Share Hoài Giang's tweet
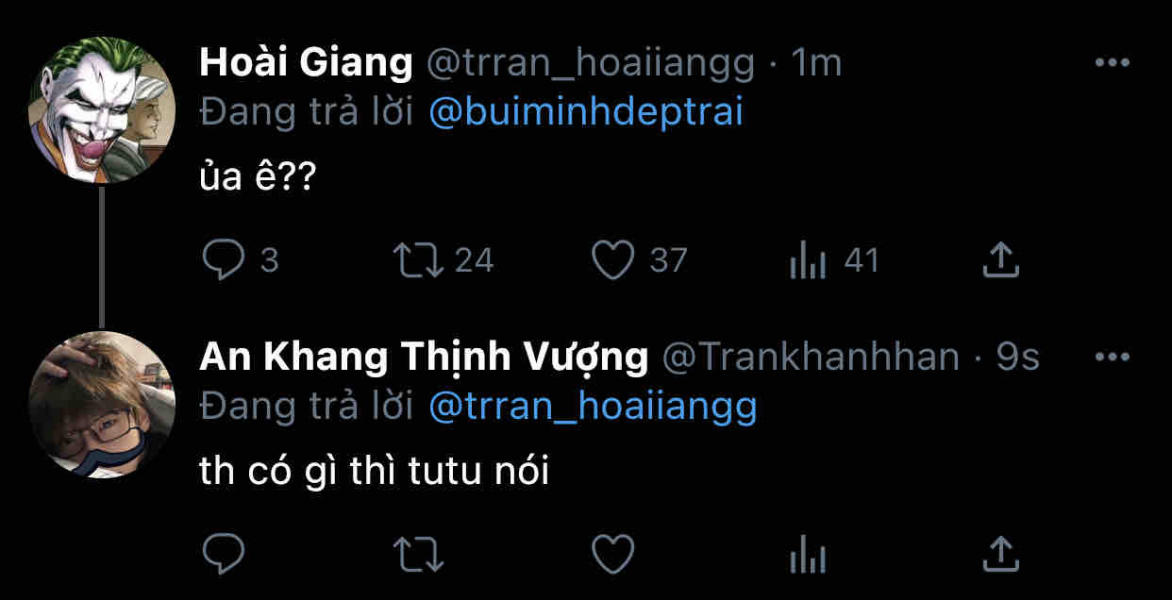The width and height of the screenshot is (1172, 600). (1000, 261)
